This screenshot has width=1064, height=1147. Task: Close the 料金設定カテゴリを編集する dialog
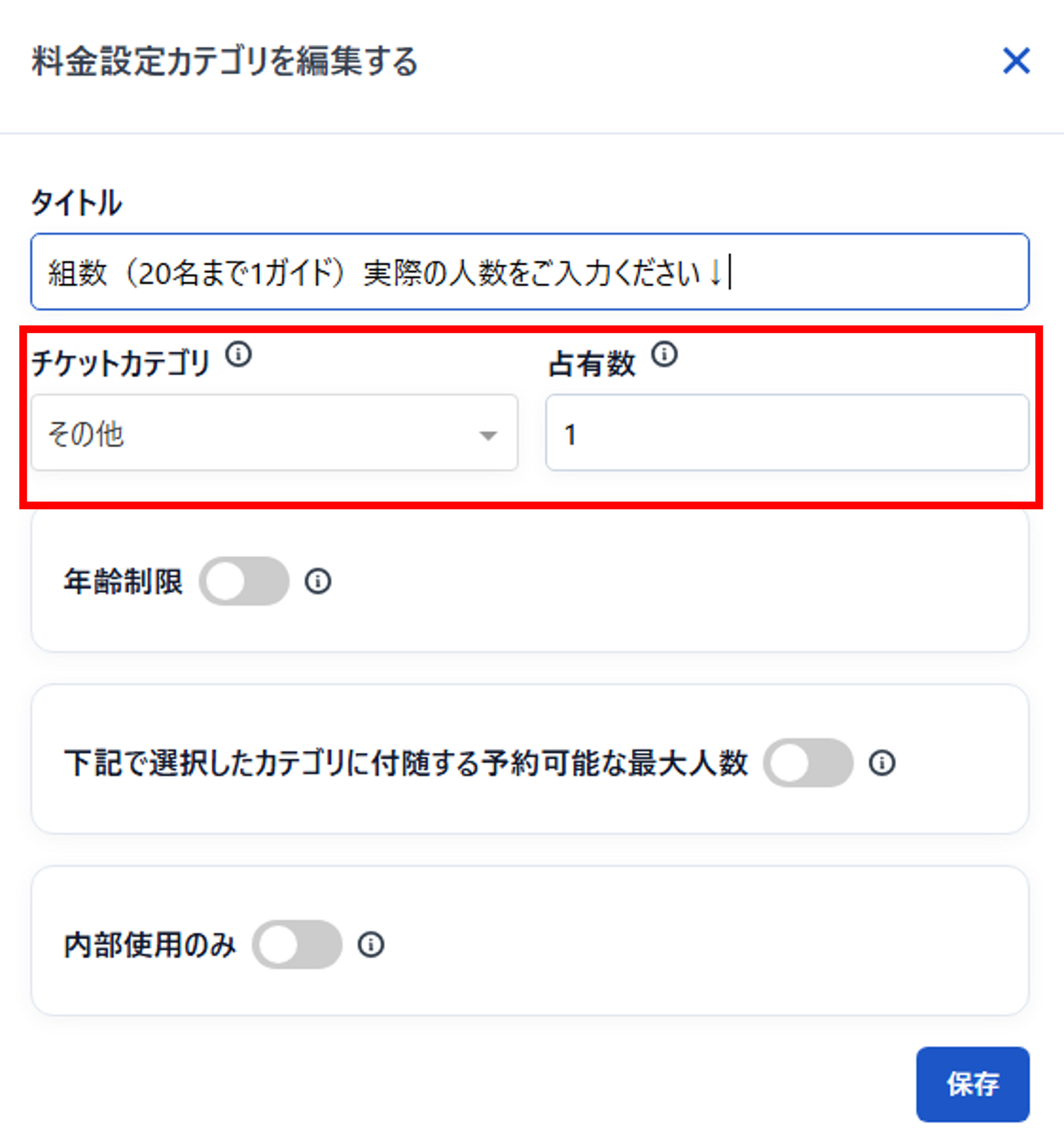pyautogui.click(x=1016, y=60)
